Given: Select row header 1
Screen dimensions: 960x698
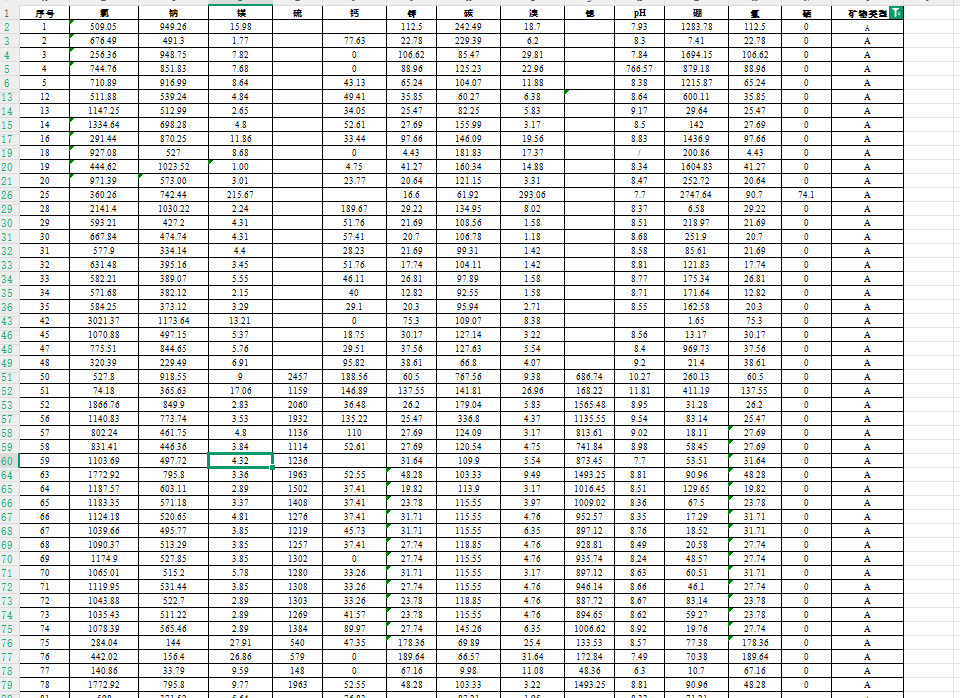Looking at the screenshot, I should coord(7,13).
